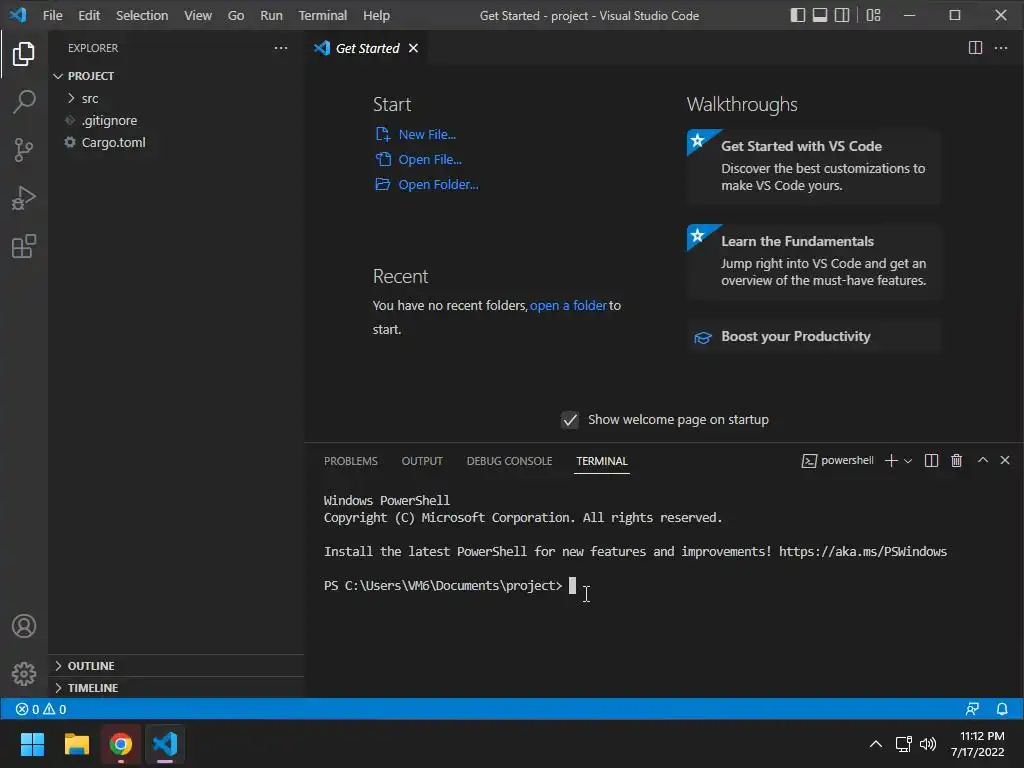
Task: Switch to the PROBLEMS tab
Action: (351, 461)
